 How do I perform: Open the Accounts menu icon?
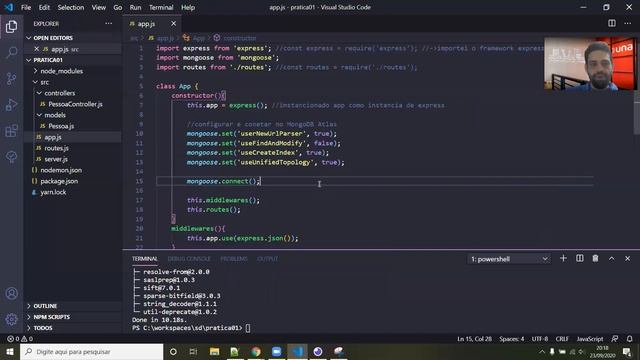pyautogui.click(x=11, y=293)
